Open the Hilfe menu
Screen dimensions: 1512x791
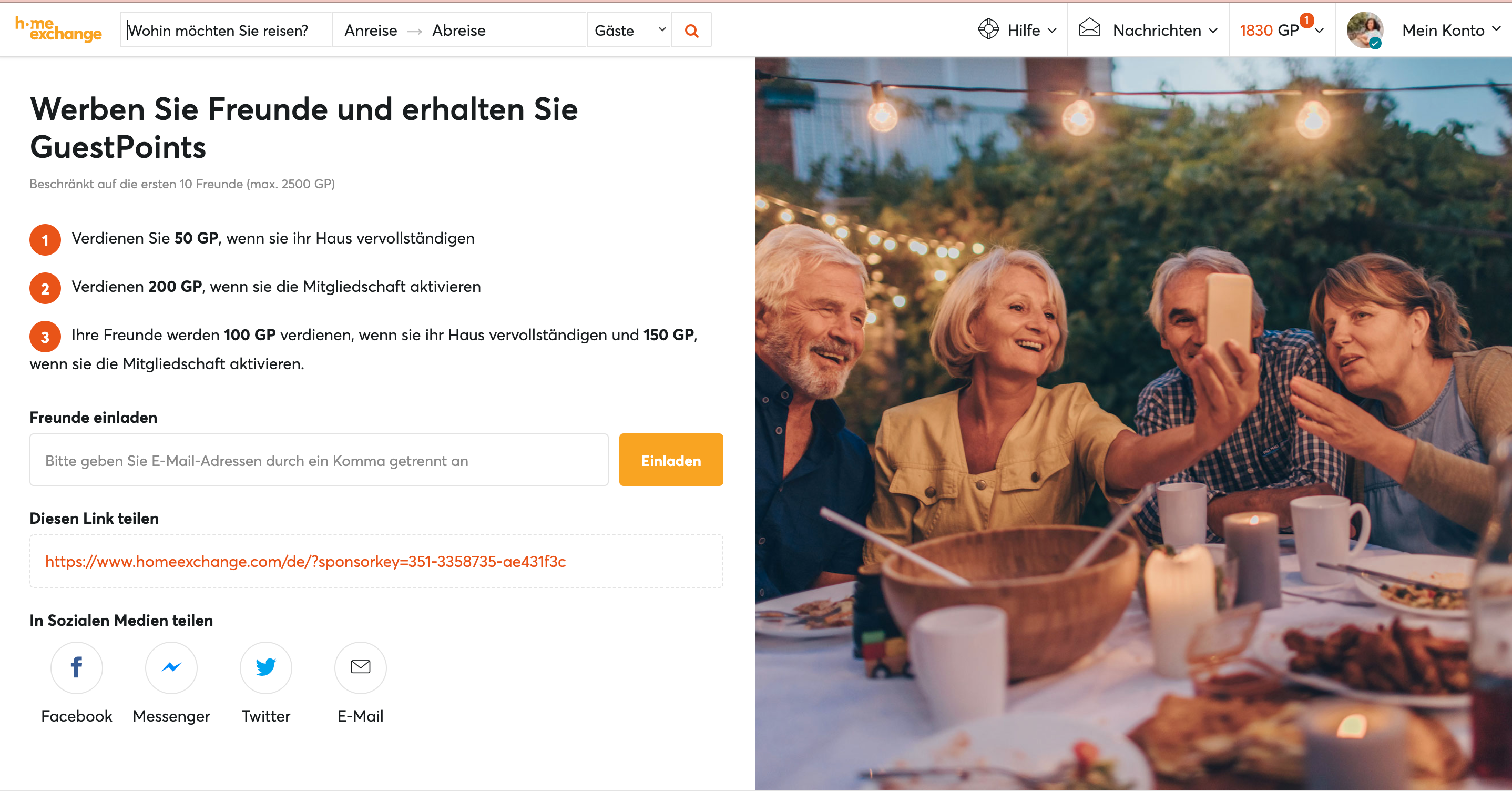tap(1025, 30)
